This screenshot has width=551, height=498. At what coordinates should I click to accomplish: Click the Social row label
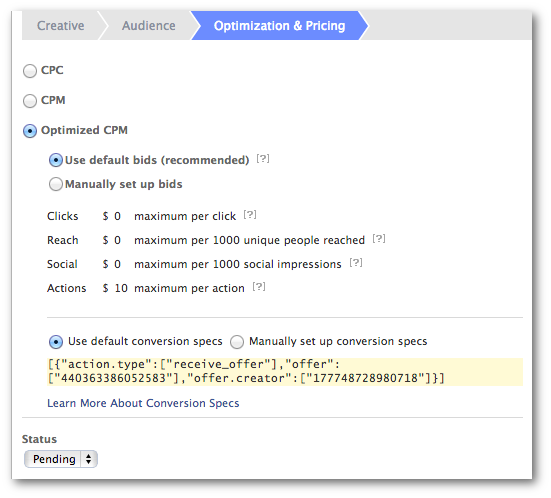(x=62, y=264)
